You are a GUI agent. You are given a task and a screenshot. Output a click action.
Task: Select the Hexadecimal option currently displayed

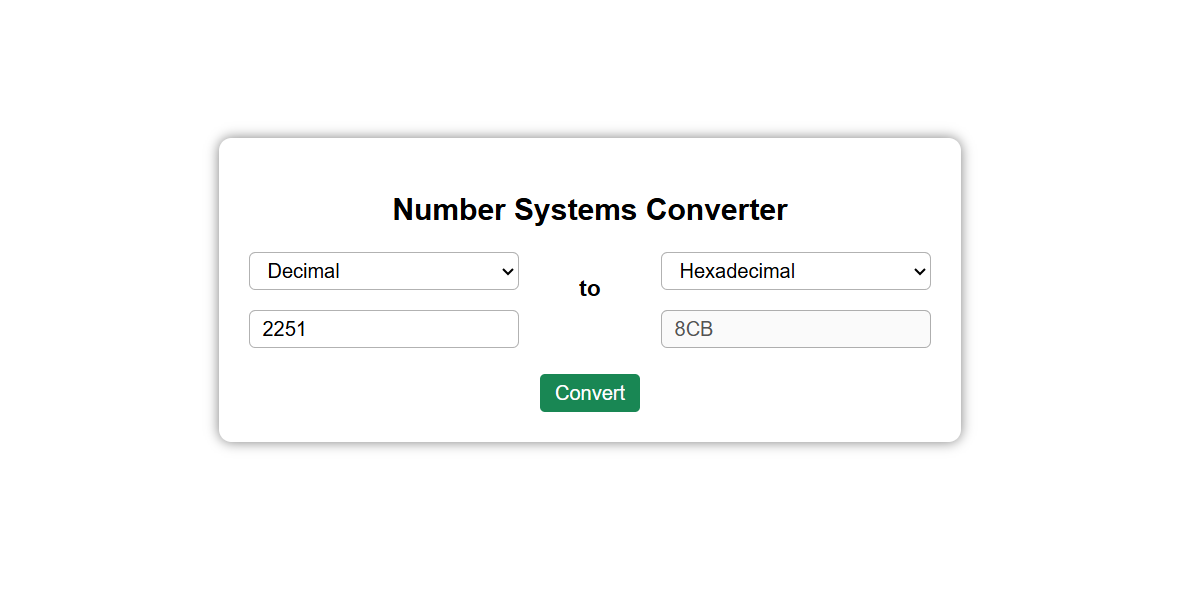tap(795, 271)
